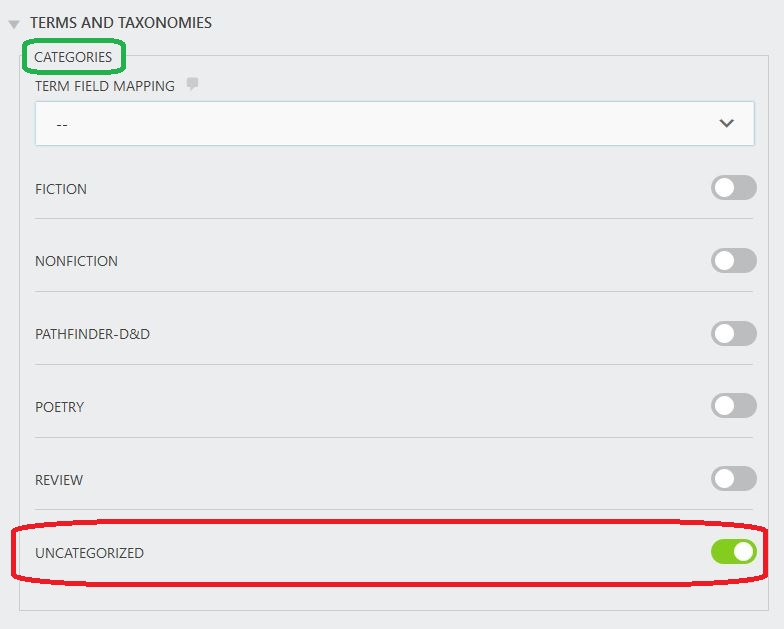This screenshot has height=629, width=784.
Task: Select the Pathfinder-D&D label text
Action: click(x=92, y=334)
